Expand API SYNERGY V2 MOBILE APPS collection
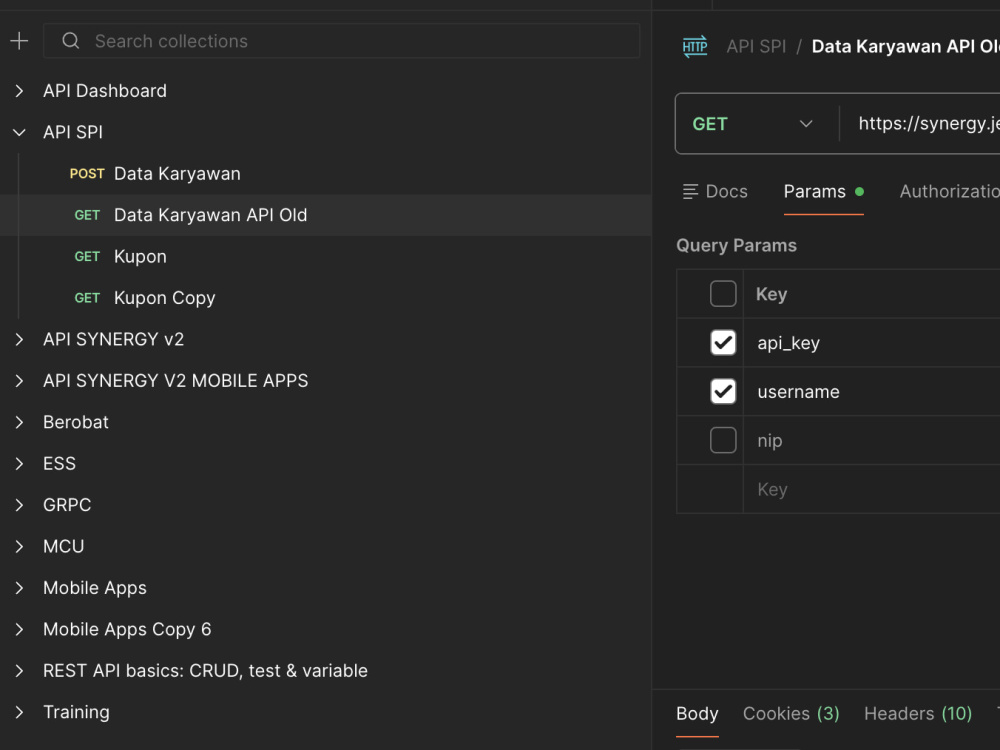Viewport: 1000px width, 750px height. tap(19, 381)
